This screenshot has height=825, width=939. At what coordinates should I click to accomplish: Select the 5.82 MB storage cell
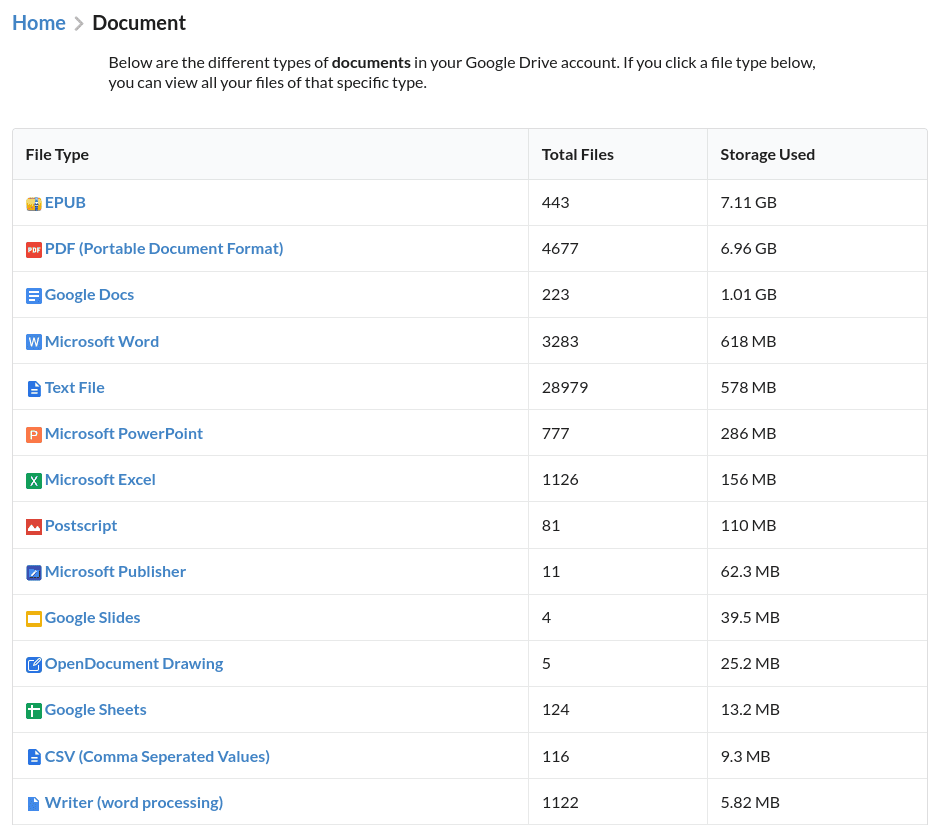(817, 802)
